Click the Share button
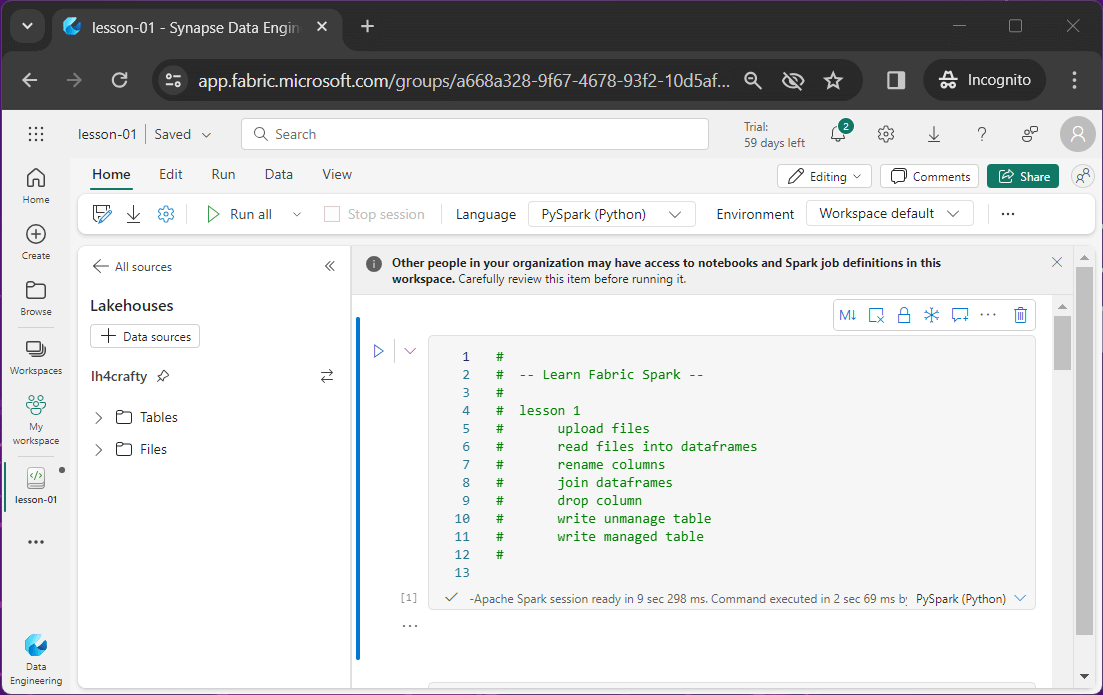The image size is (1103, 695). pyautogui.click(x=1023, y=176)
